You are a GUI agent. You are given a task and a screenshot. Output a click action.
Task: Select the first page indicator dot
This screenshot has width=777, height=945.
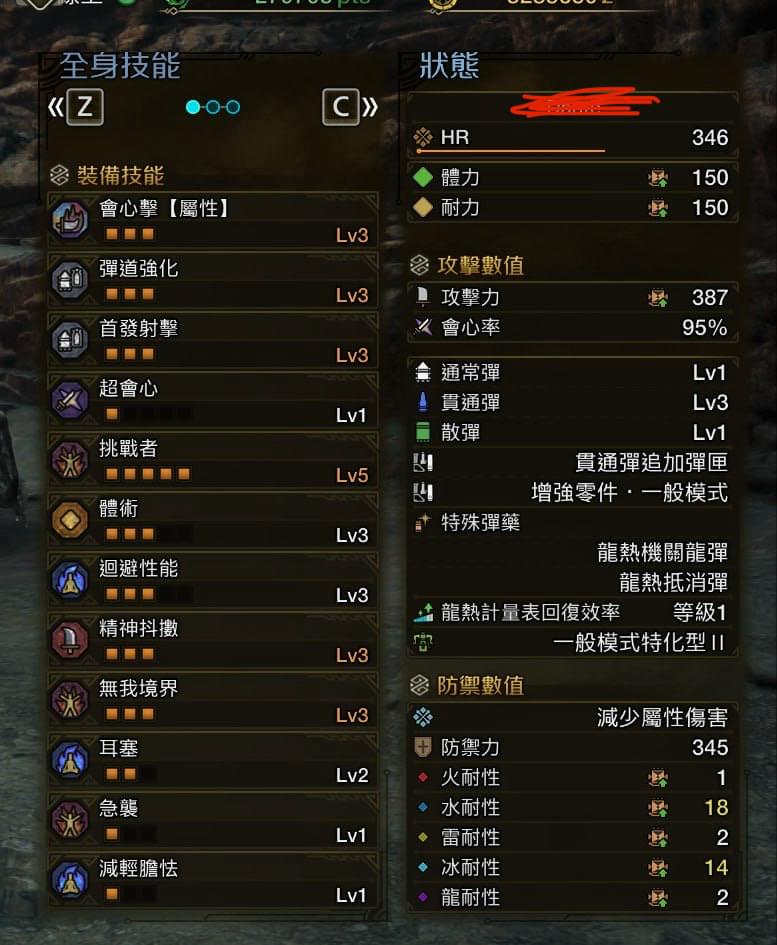193,107
